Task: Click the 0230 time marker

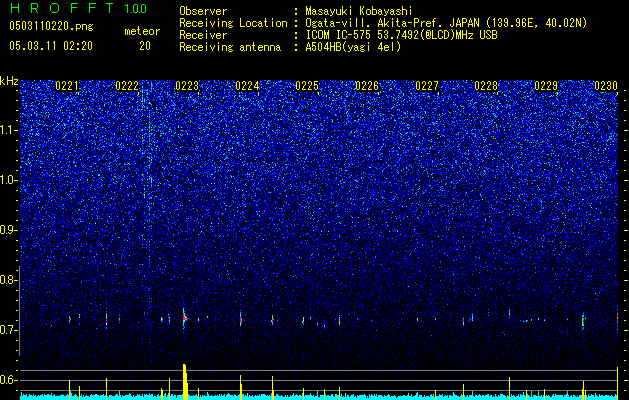Action: click(x=606, y=86)
